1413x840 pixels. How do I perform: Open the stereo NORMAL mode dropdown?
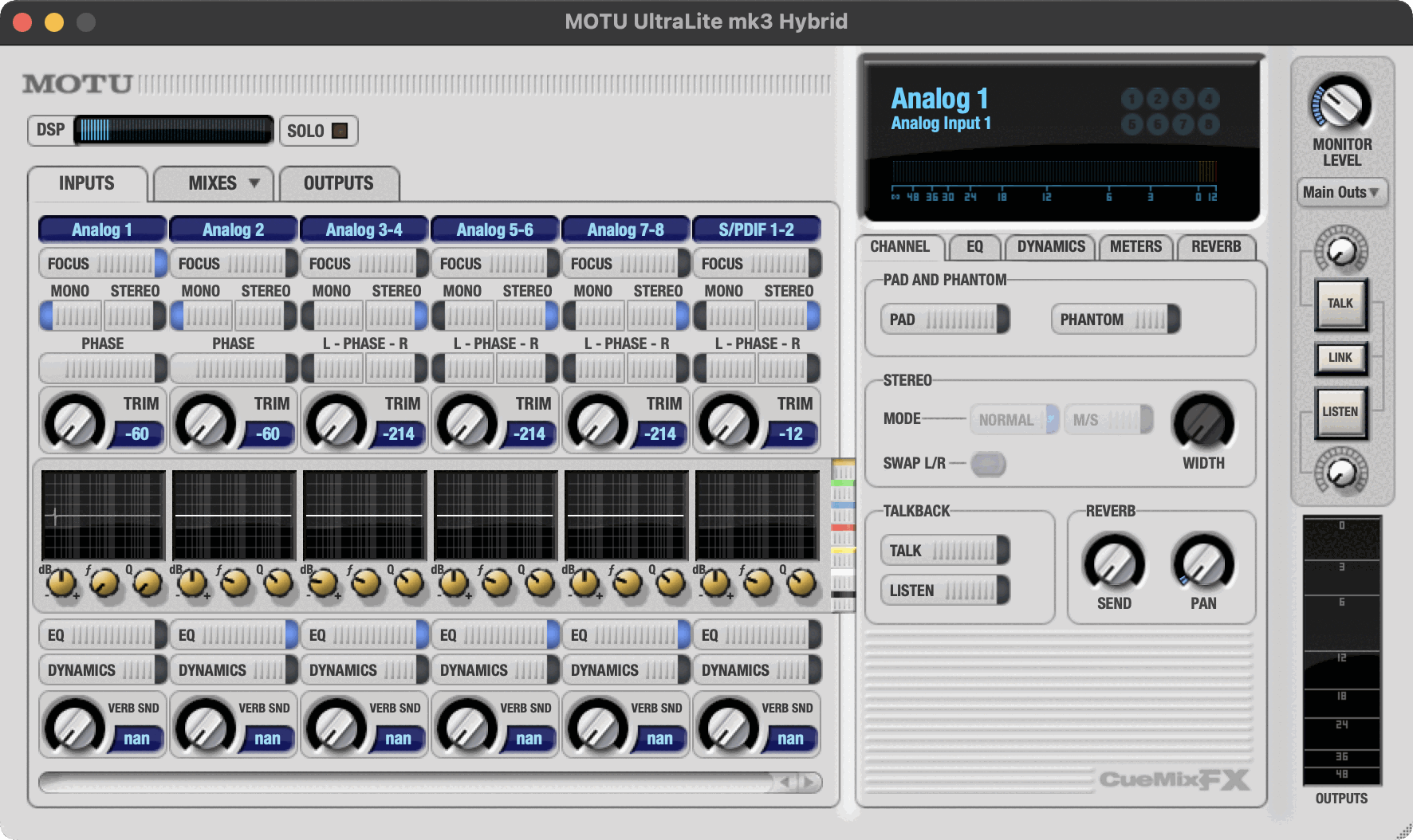click(x=1014, y=419)
